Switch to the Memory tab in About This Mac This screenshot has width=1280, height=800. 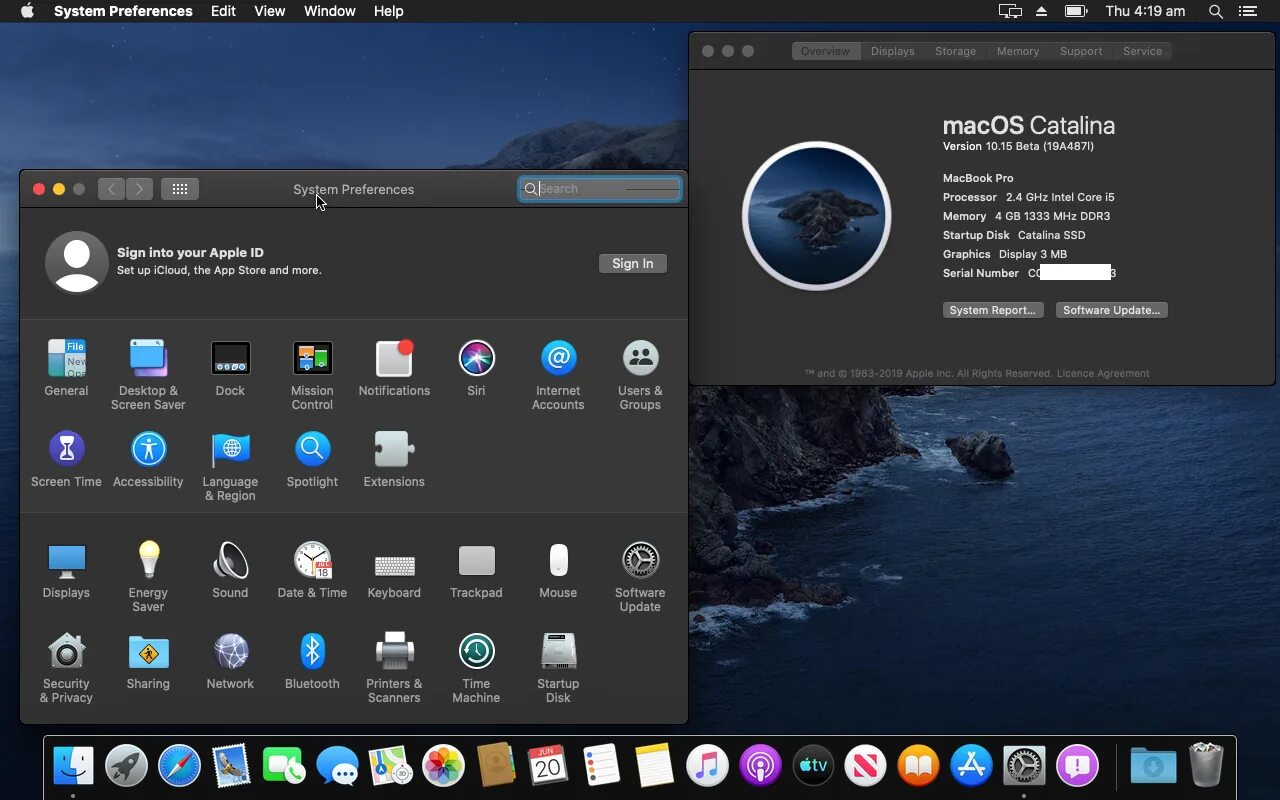1018,51
